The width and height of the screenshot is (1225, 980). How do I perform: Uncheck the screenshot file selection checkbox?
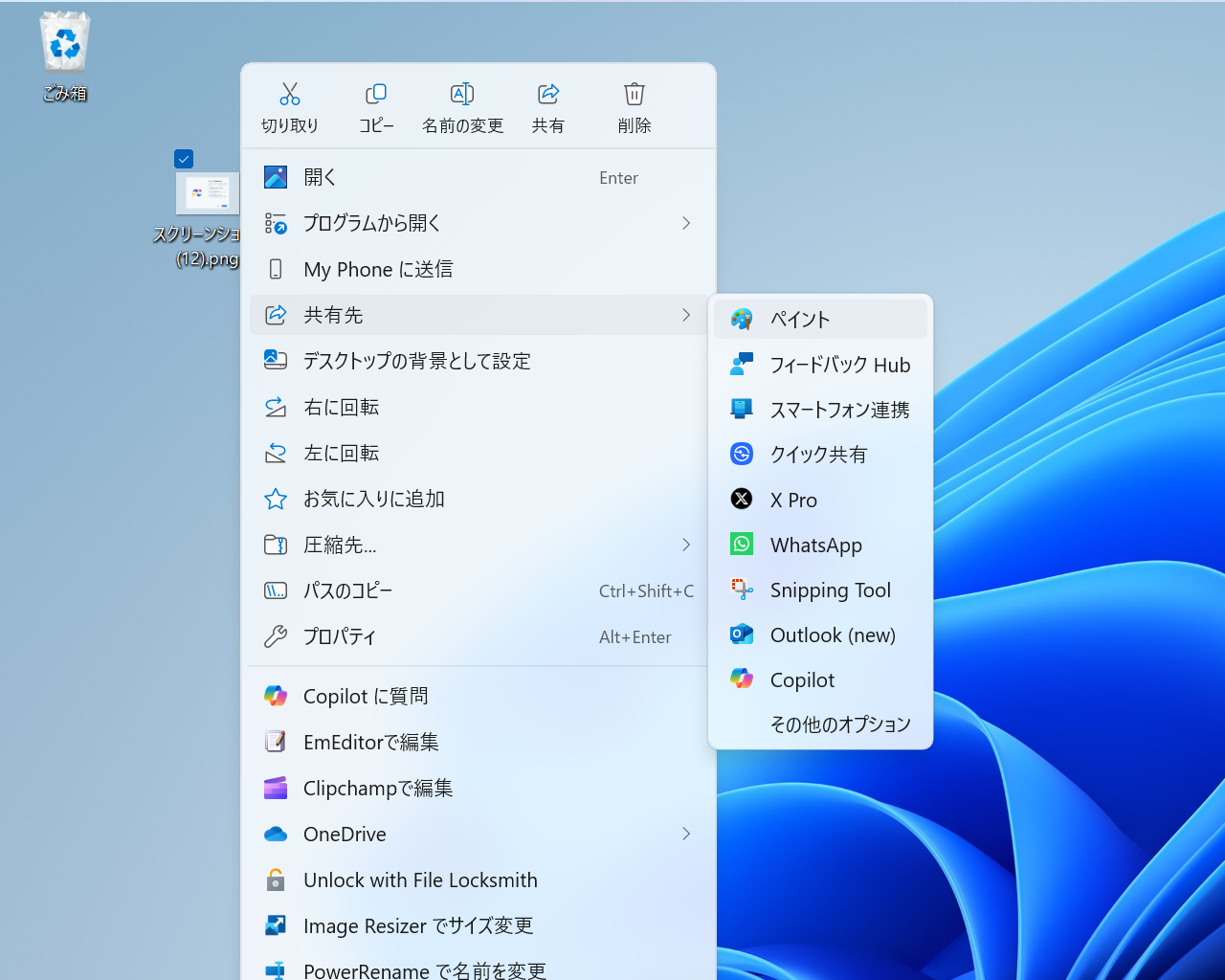tap(184, 159)
